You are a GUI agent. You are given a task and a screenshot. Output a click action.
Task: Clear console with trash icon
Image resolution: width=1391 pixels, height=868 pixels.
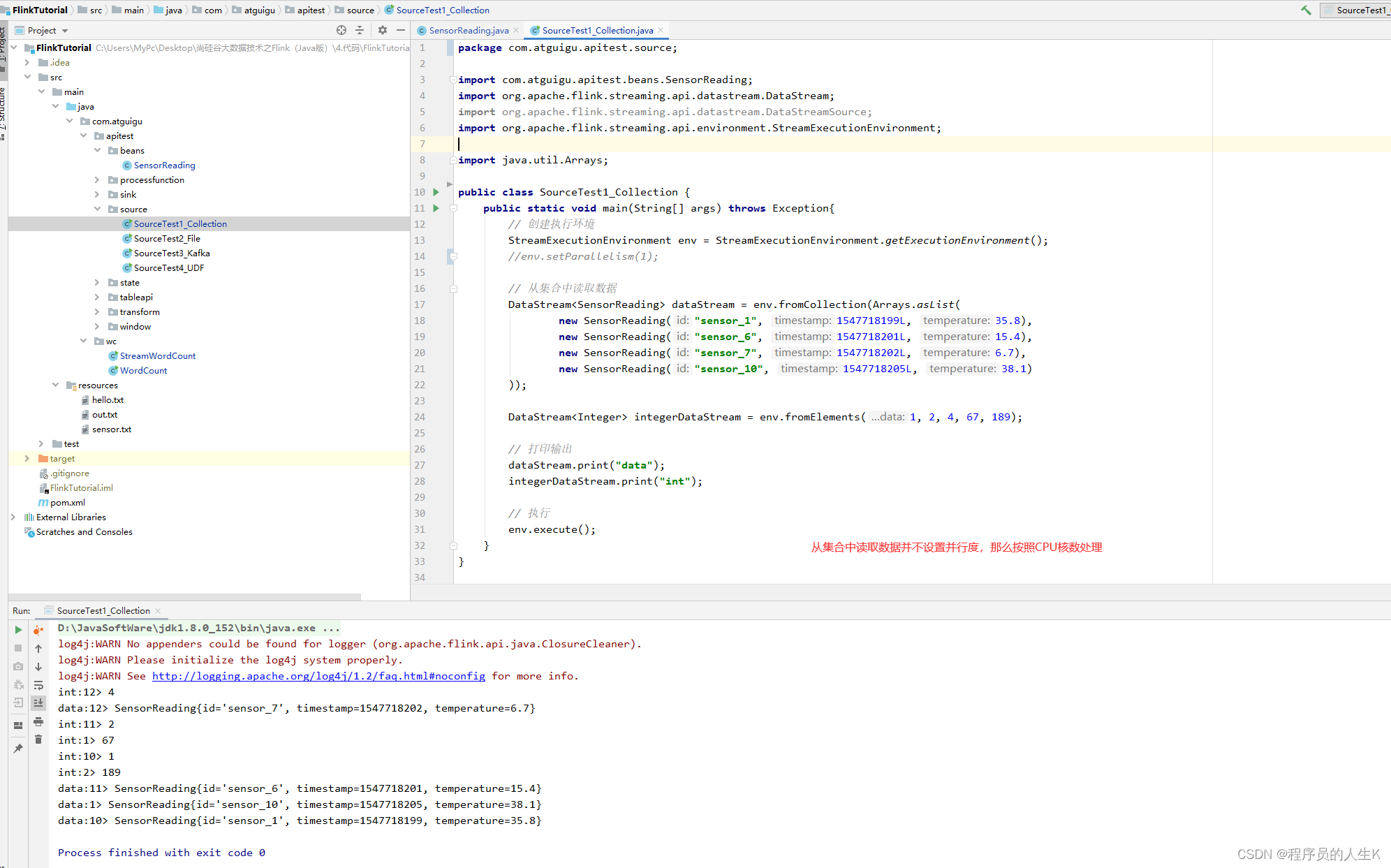pos(38,740)
